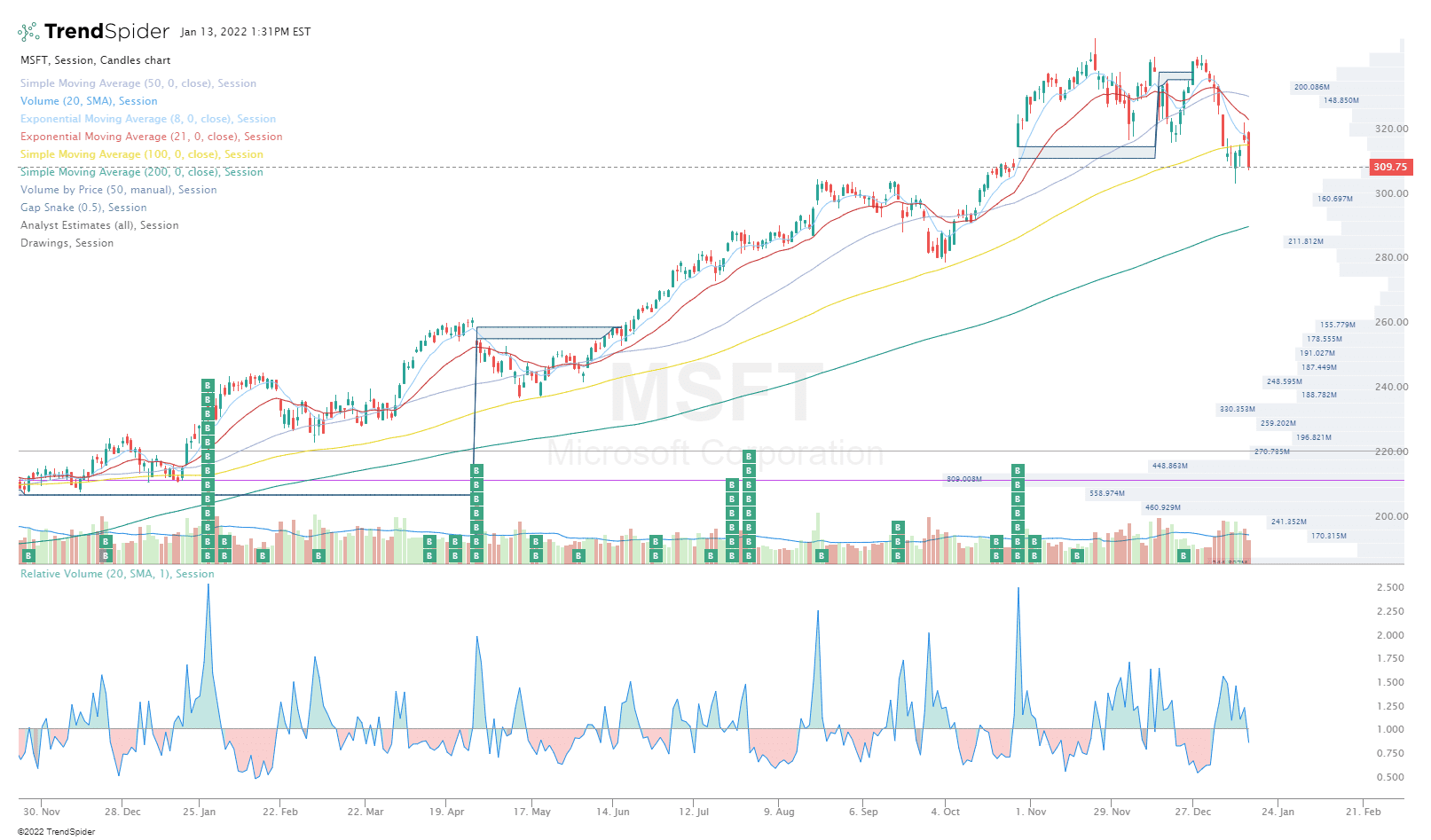Click the 240.00 price axis label
This screenshot has height=840, width=1431.
(1391, 387)
